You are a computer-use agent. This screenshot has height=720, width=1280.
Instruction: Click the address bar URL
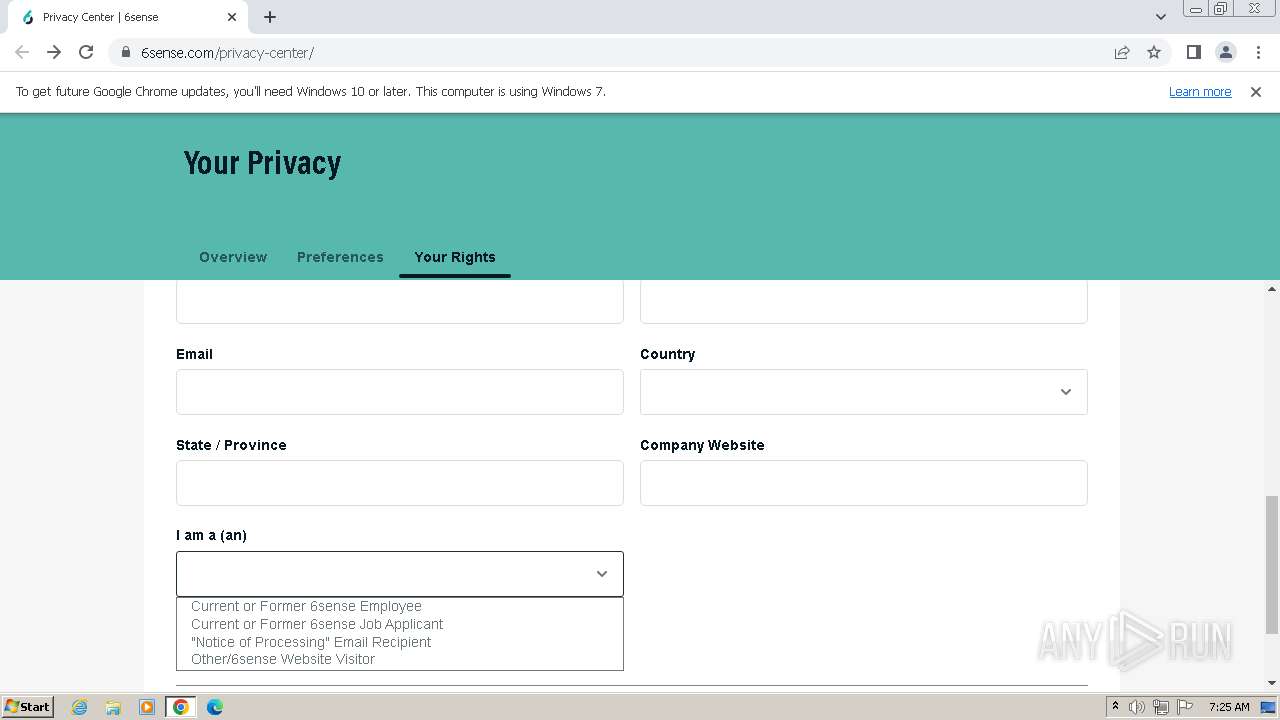pyautogui.click(x=227, y=52)
